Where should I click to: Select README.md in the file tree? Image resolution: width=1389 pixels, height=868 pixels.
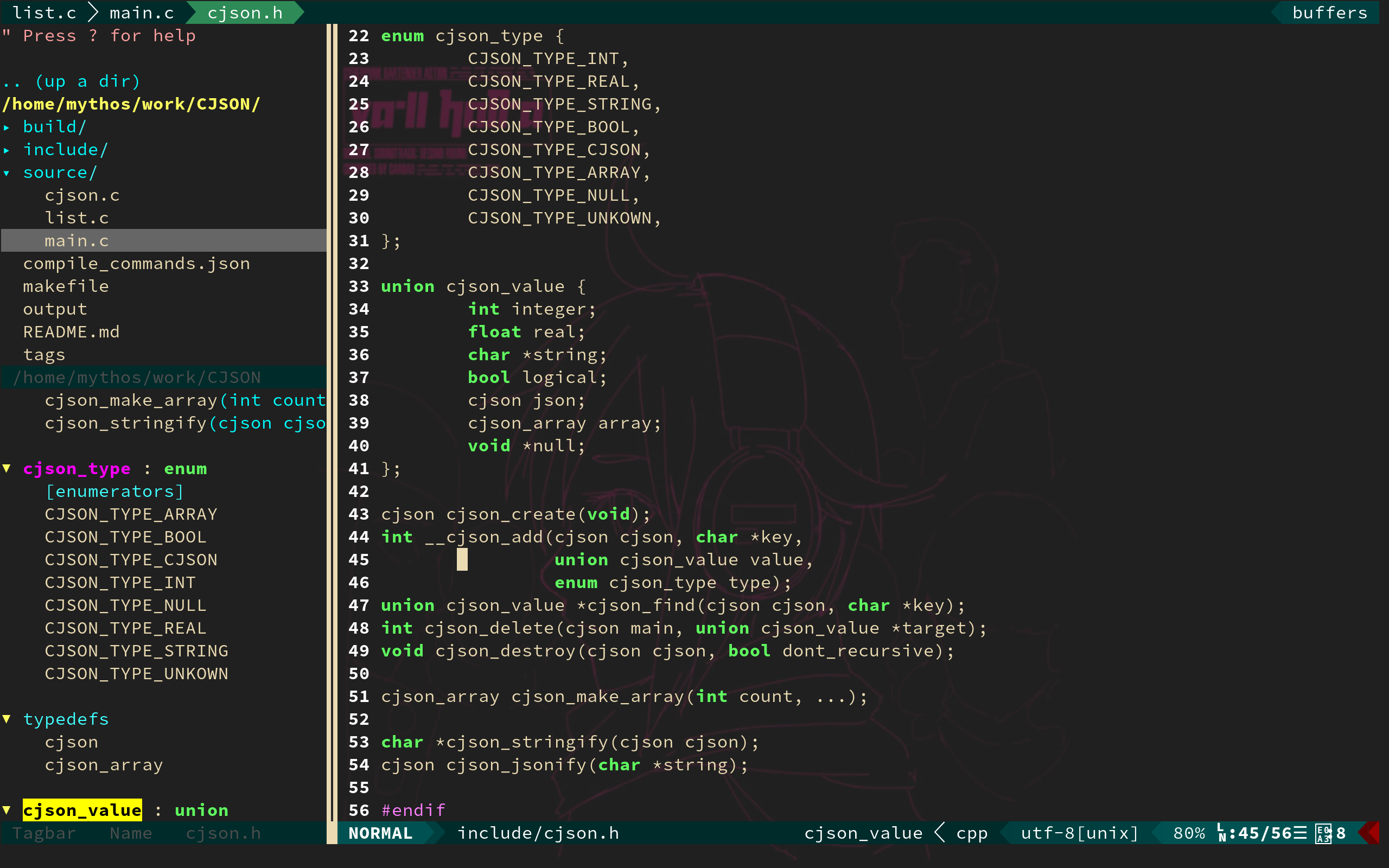[x=71, y=331]
